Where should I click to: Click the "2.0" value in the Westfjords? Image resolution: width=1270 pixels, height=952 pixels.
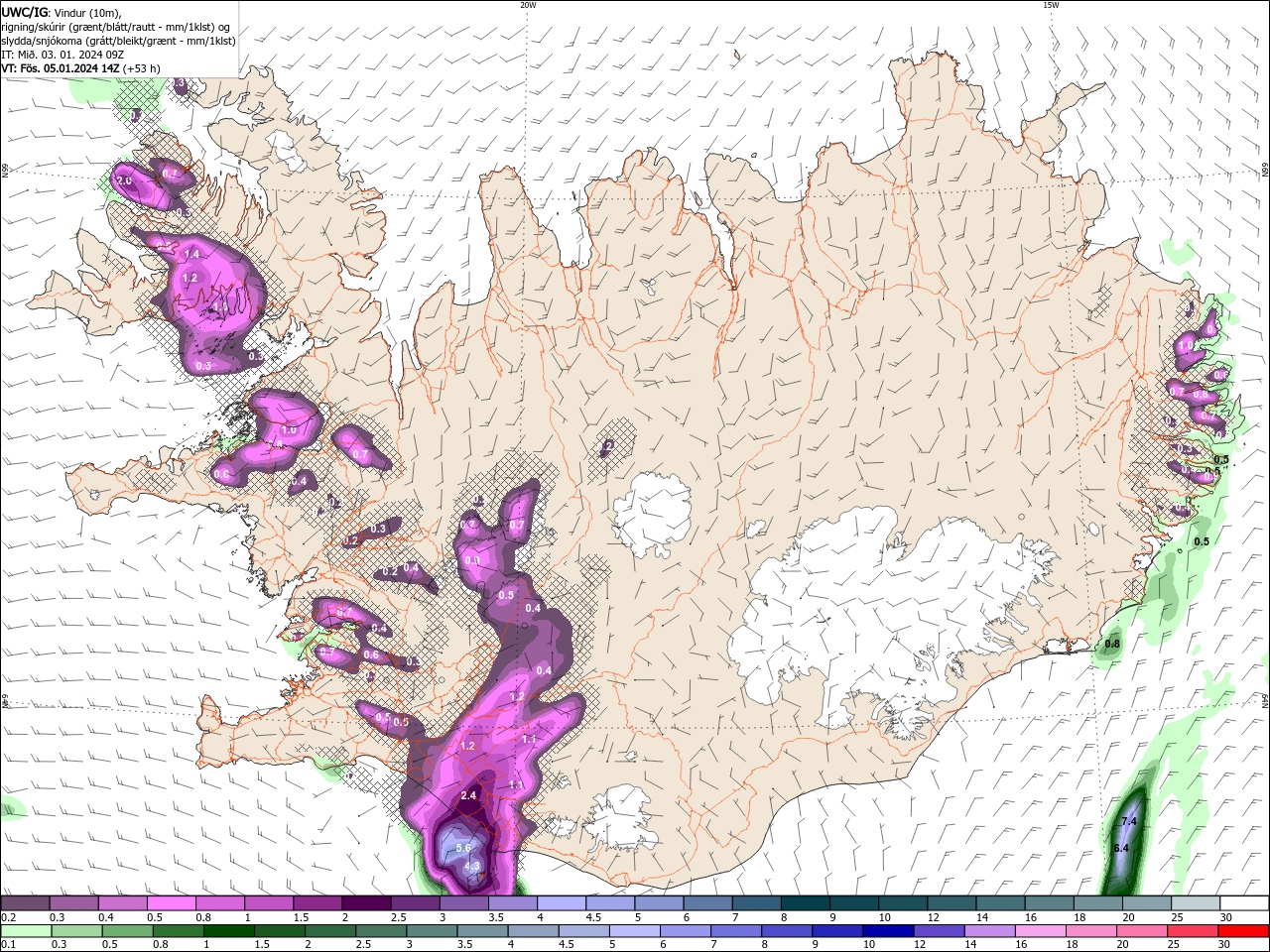pyautogui.click(x=124, y=181)
